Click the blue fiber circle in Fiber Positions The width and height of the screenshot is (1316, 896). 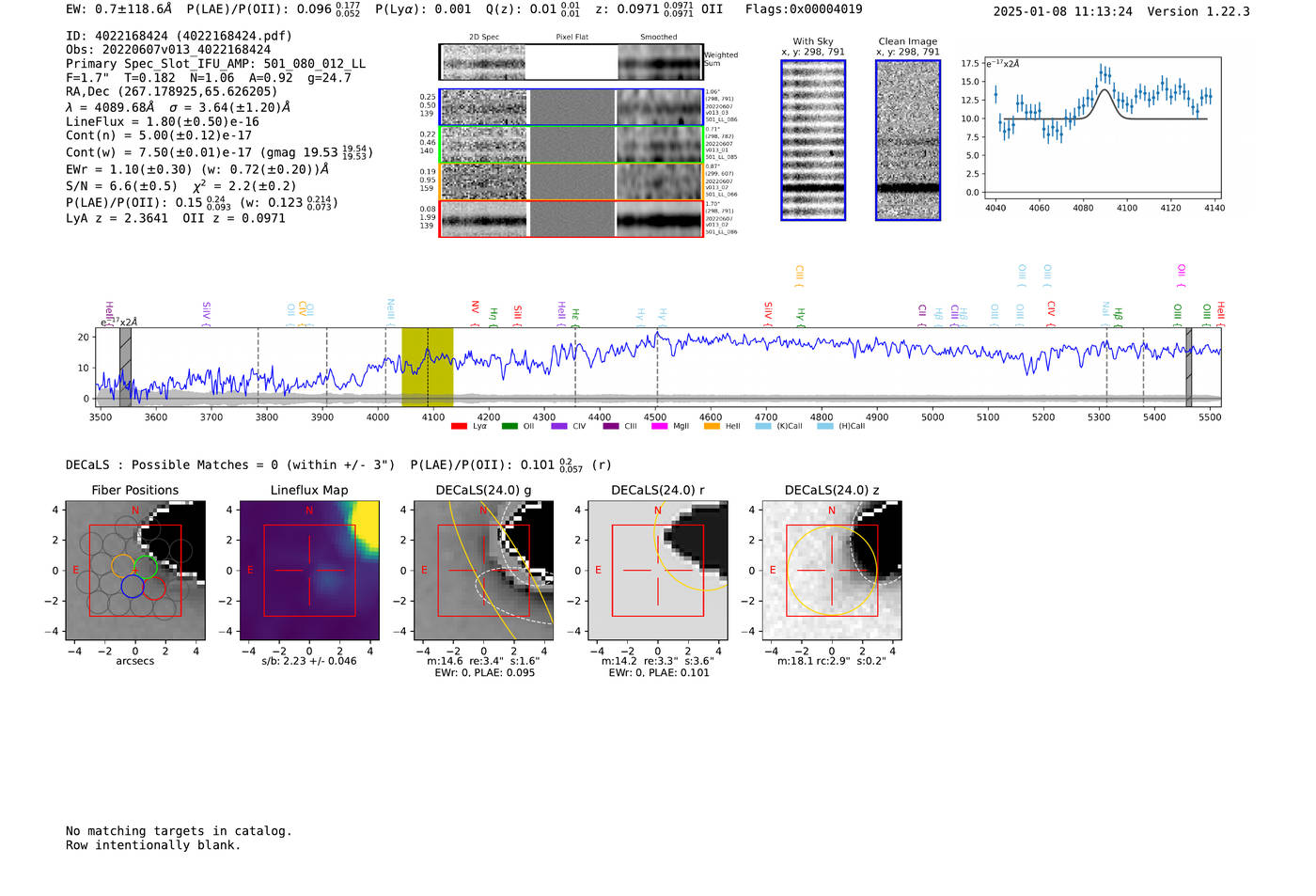click(133, 587)
